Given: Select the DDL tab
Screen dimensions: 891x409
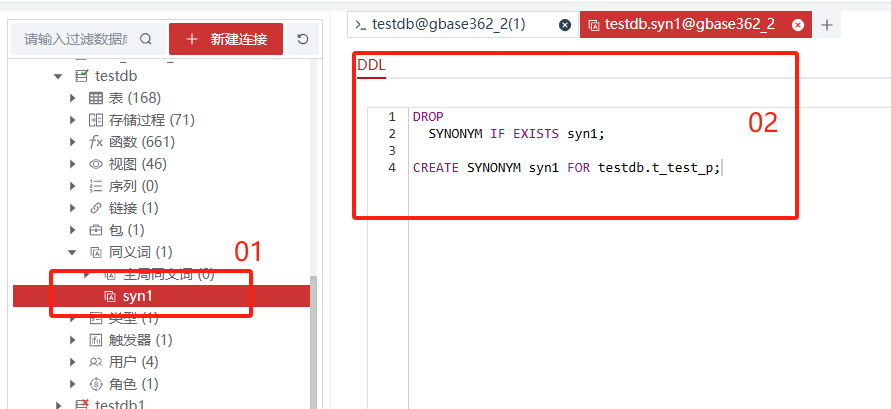Looking at the screenshot, I should coord(371,66).
